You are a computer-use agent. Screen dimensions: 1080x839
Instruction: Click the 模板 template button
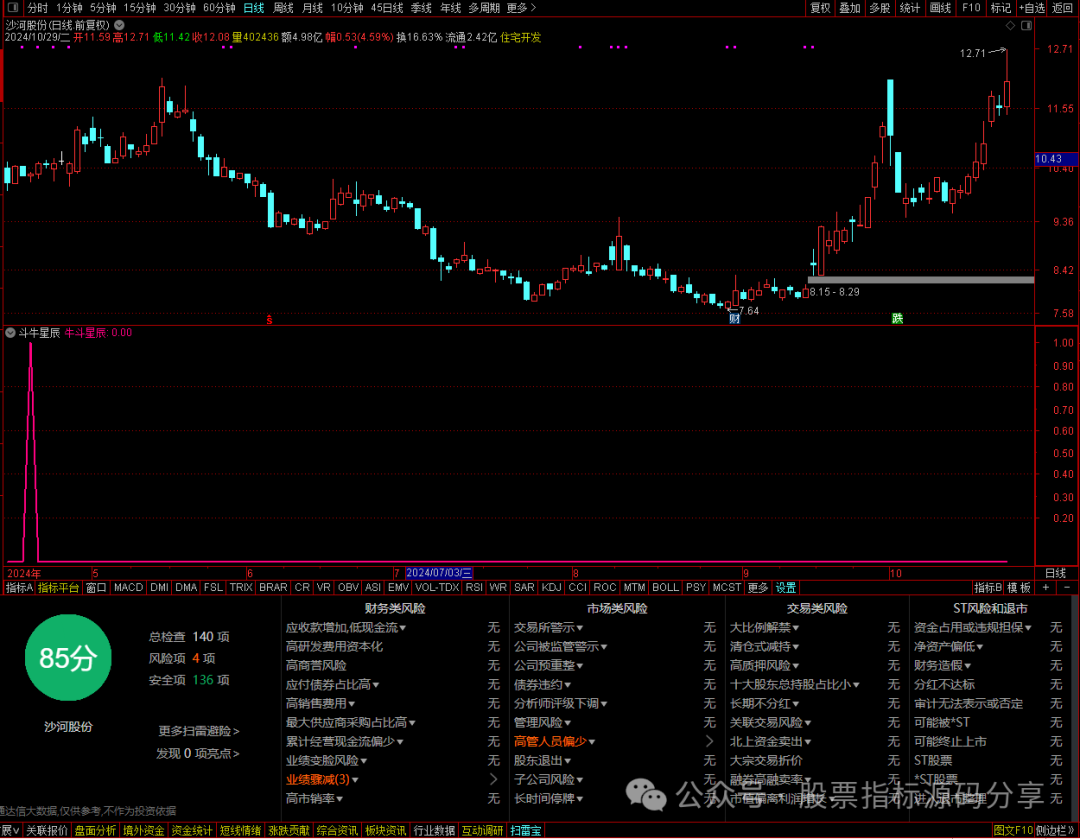(1019, 588)
